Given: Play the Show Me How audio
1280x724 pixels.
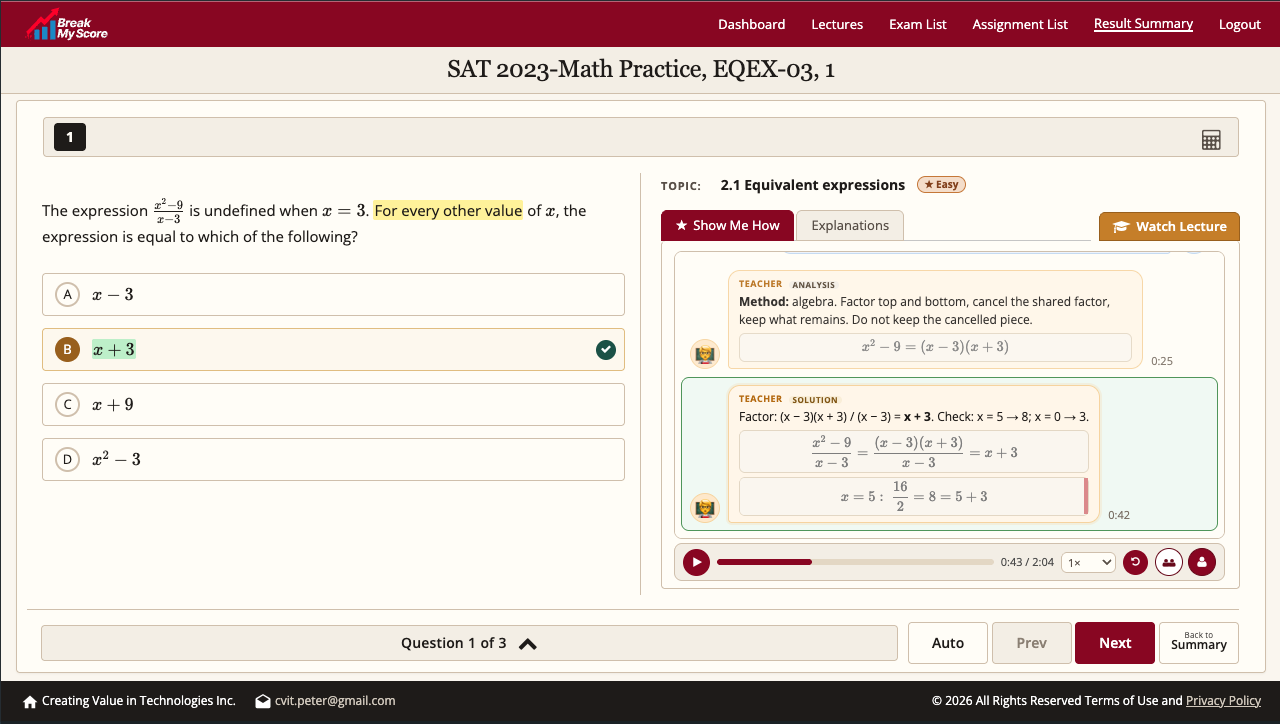Looking at the screenshot, I should point(696,562).
